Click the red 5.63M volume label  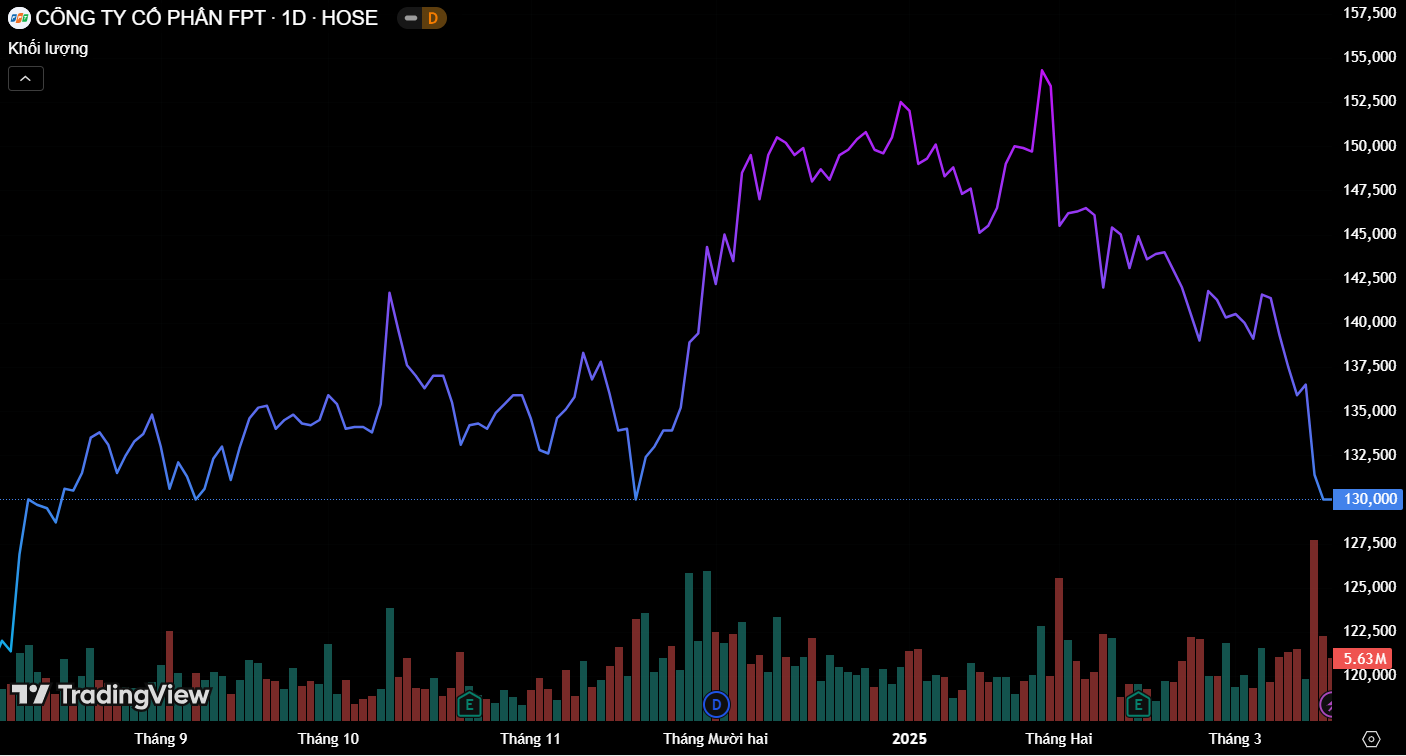[x=1364, y=659]
